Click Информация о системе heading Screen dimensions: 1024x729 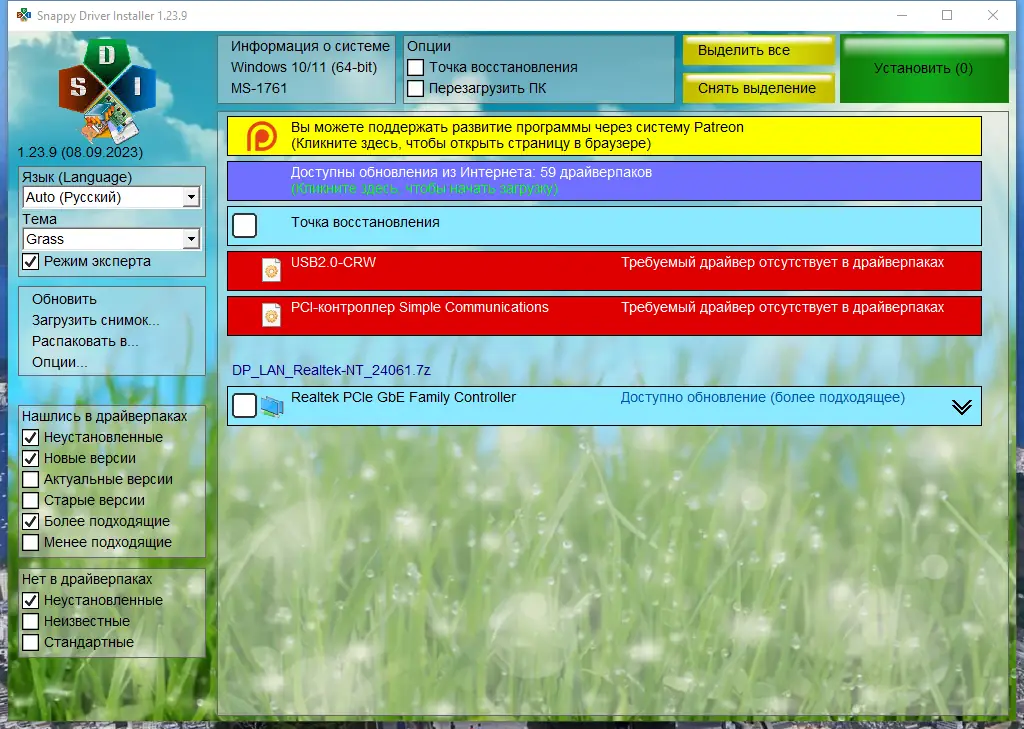[x=310, y=46]
